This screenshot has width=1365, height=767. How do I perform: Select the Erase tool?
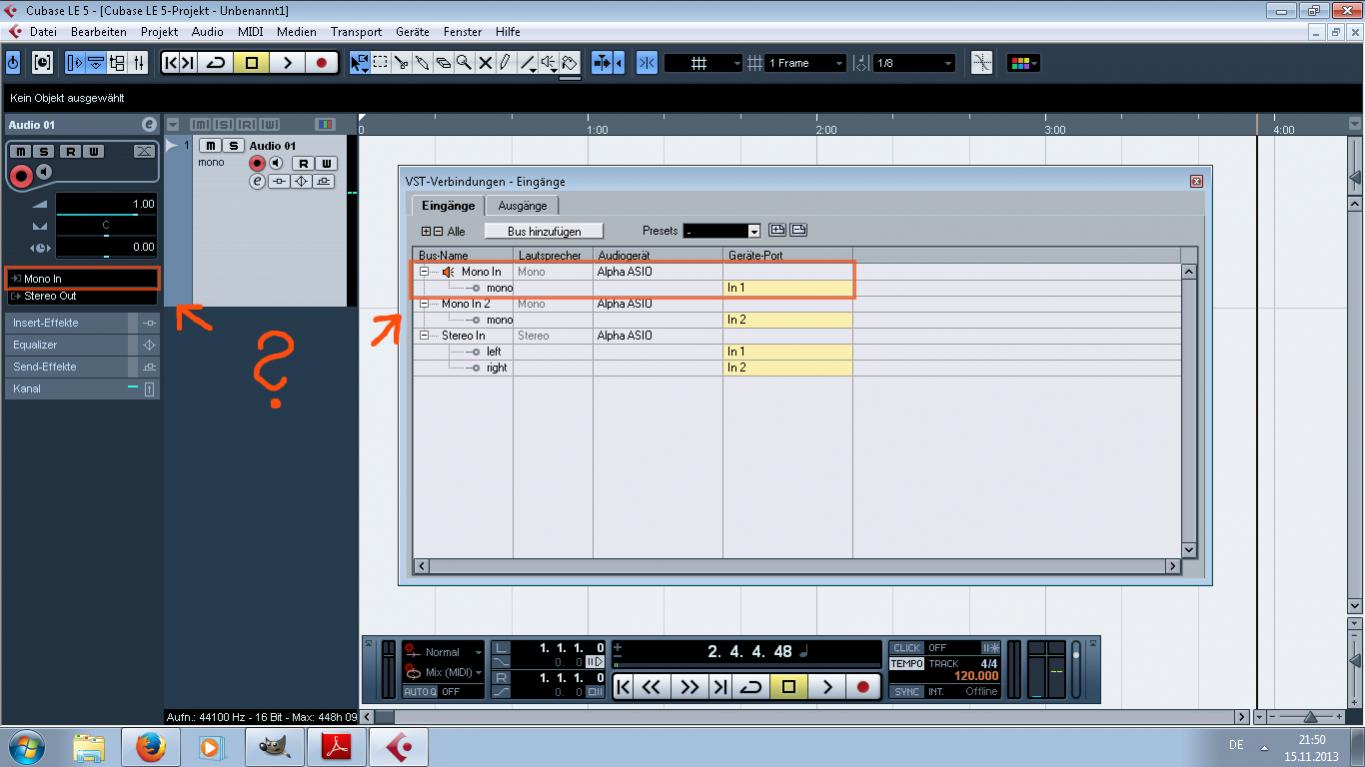pos(444,63)
